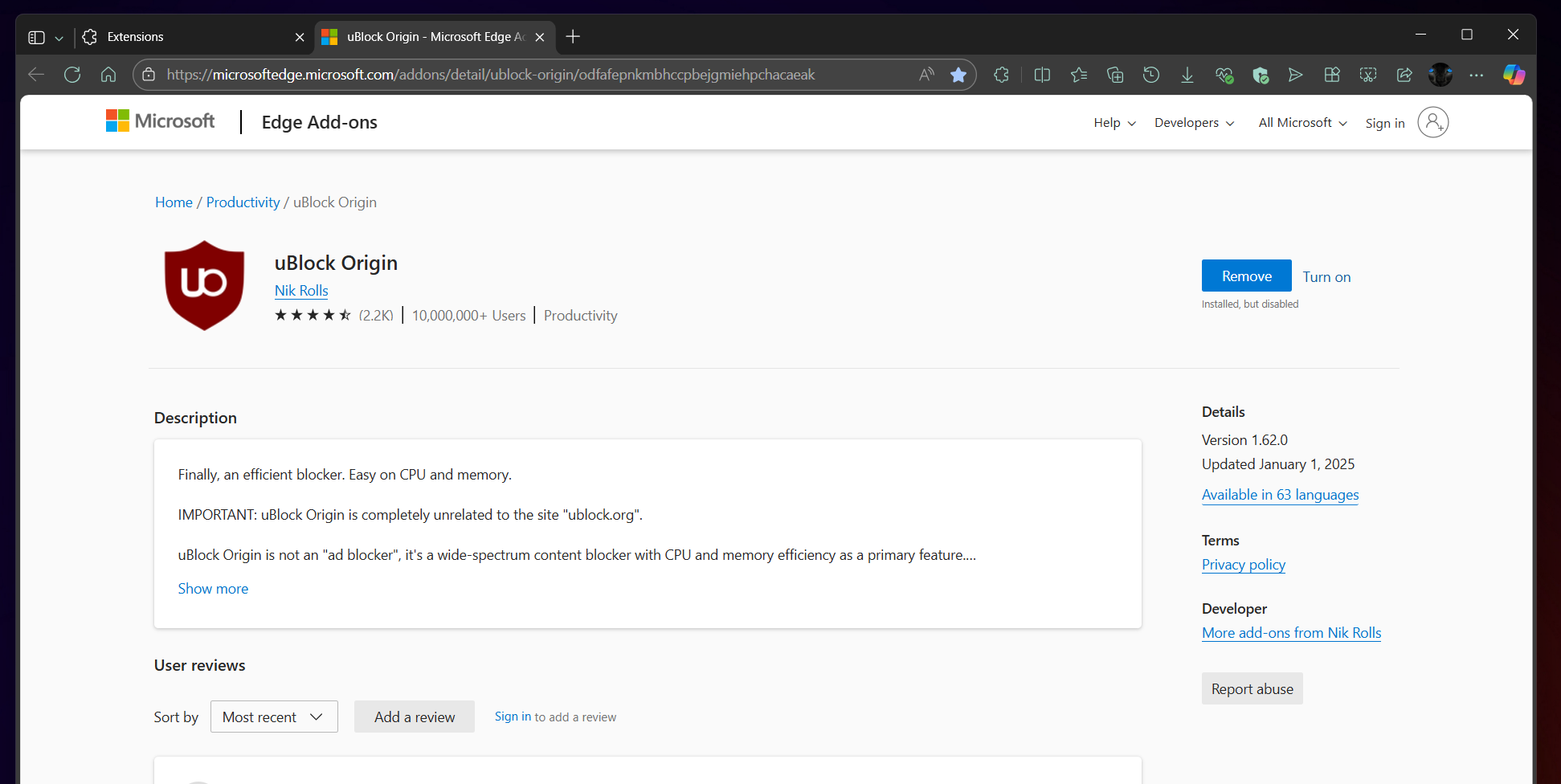
Task: Switch to the Extensions tab
Action: [x=193, y=37]
